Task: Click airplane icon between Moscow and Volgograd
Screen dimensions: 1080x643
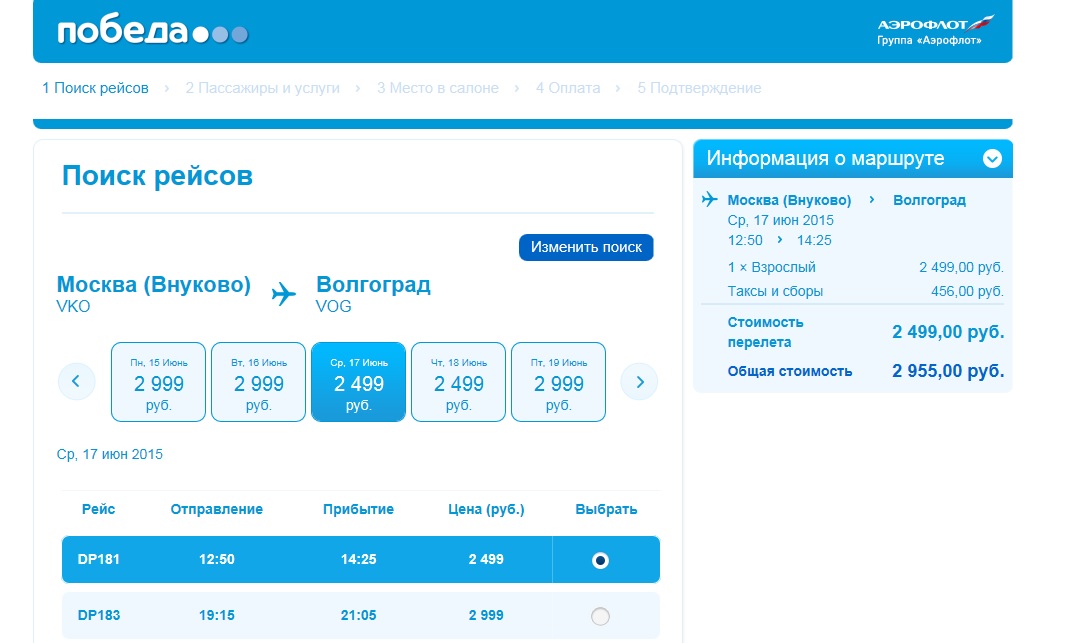Action: 284,294
